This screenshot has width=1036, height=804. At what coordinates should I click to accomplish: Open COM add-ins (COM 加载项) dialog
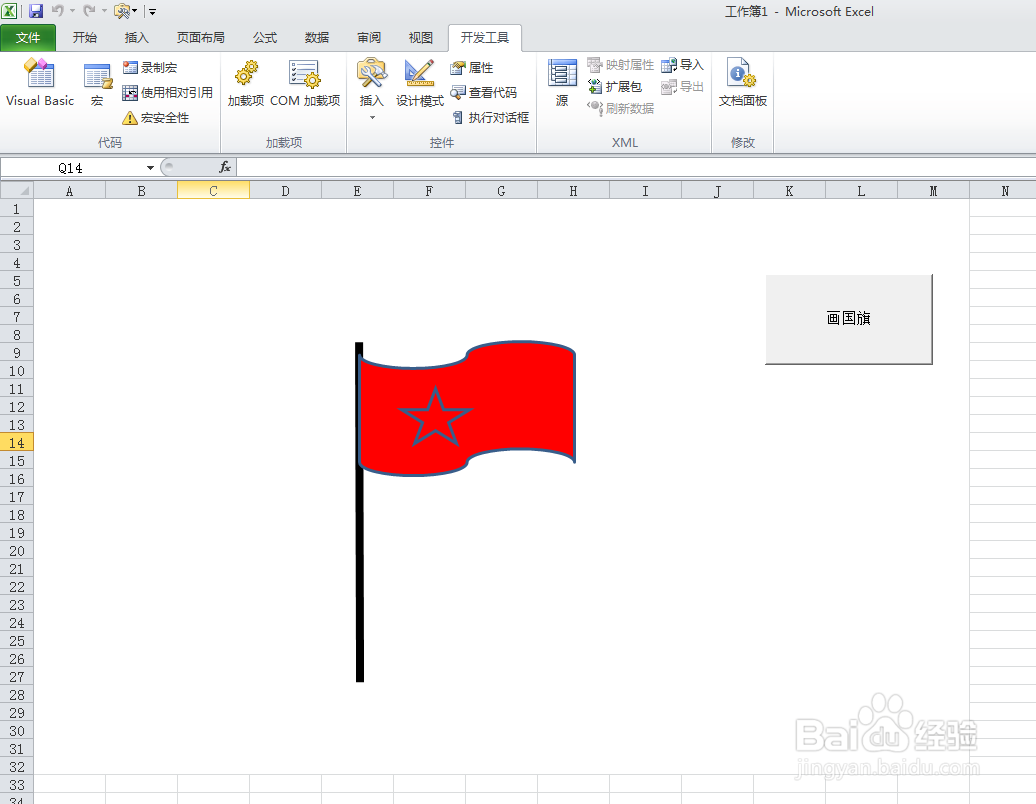click(x=305, y=83)
